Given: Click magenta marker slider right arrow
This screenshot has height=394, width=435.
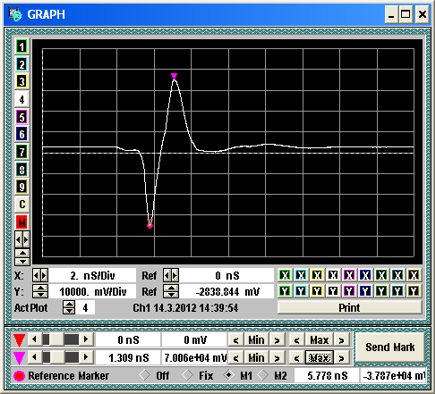Looking at the screenshot, I should click(x=86, y=357).
